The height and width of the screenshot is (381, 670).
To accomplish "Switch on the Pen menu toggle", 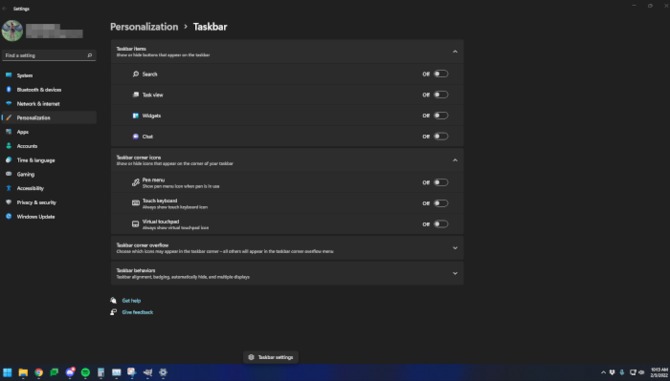I will [441, 183].
